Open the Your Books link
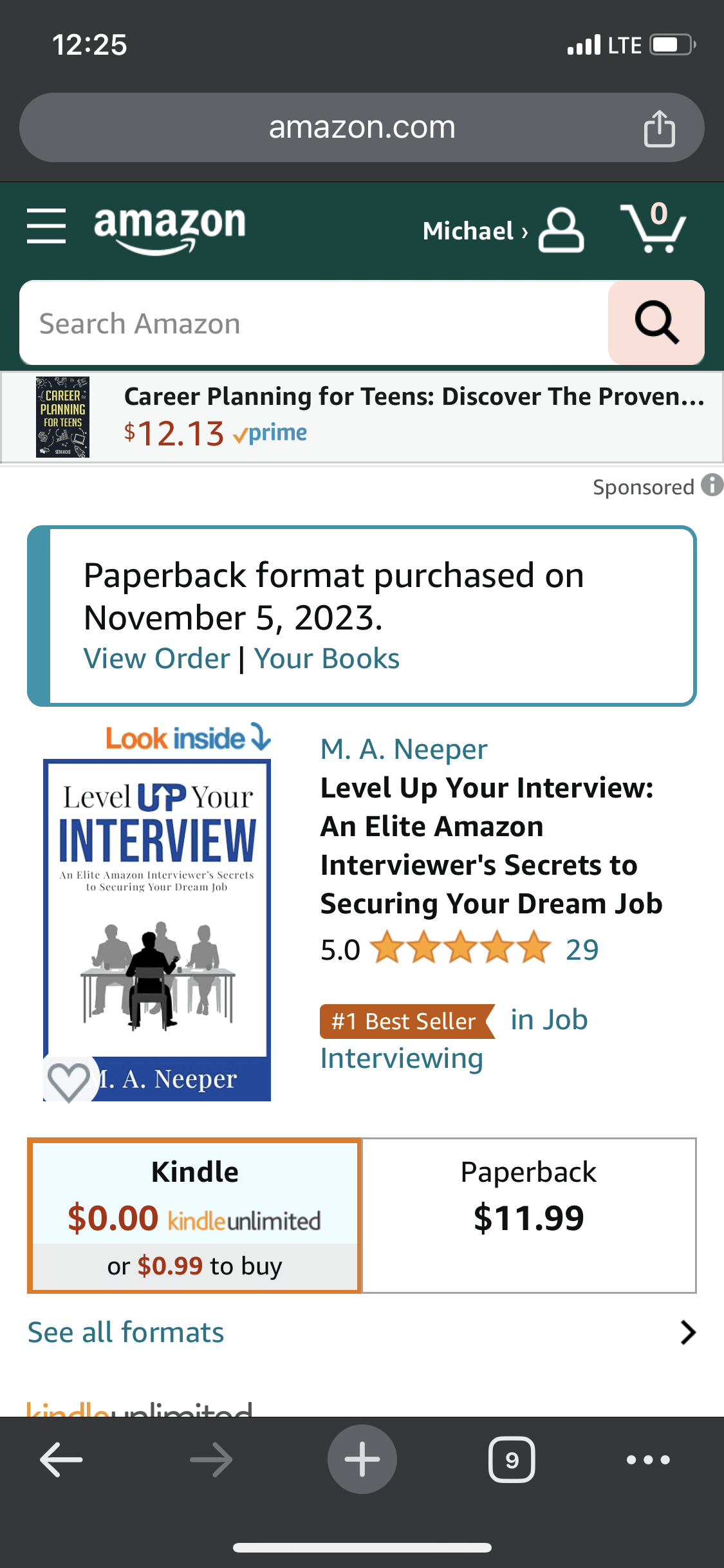The width and height of the screenshot is (724, 1568). pyautogui.click(x=327, y=658)
